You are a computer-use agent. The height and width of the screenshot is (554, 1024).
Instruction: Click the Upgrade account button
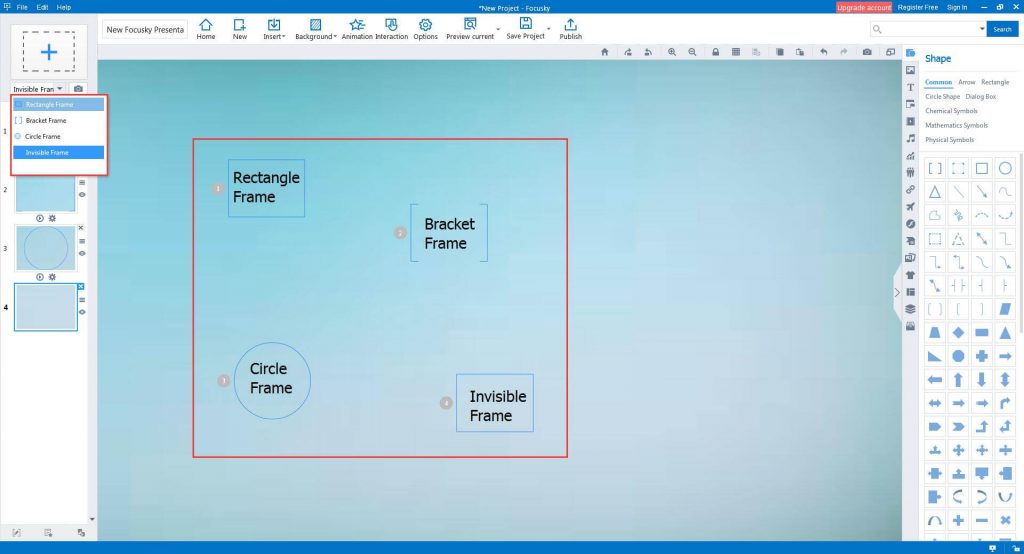pos(863,7)
